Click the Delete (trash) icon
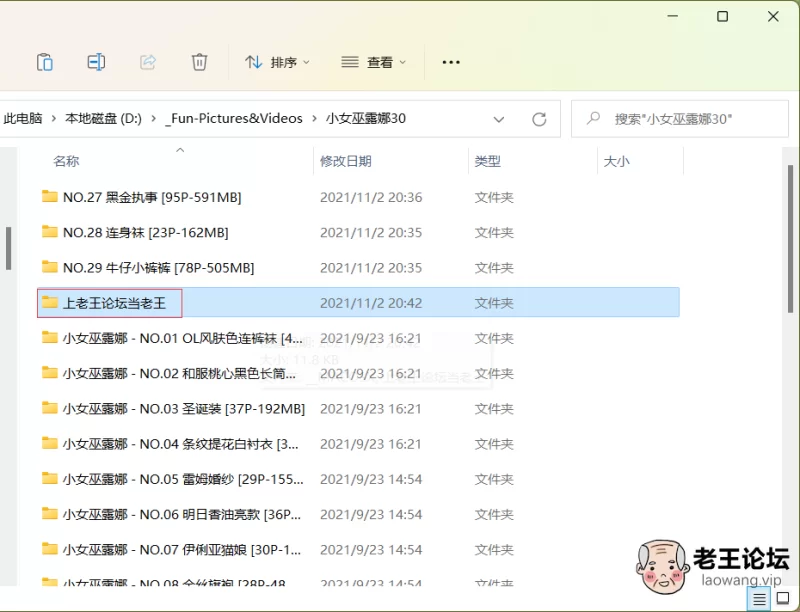Viewport: 800px width, 612px height. 199,61
